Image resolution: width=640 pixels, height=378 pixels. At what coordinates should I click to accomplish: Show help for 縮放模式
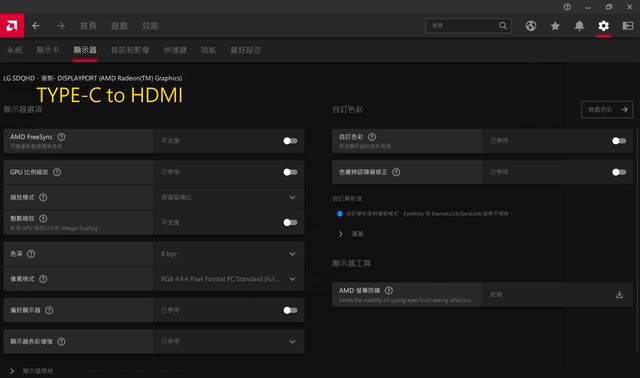point(43,197)
